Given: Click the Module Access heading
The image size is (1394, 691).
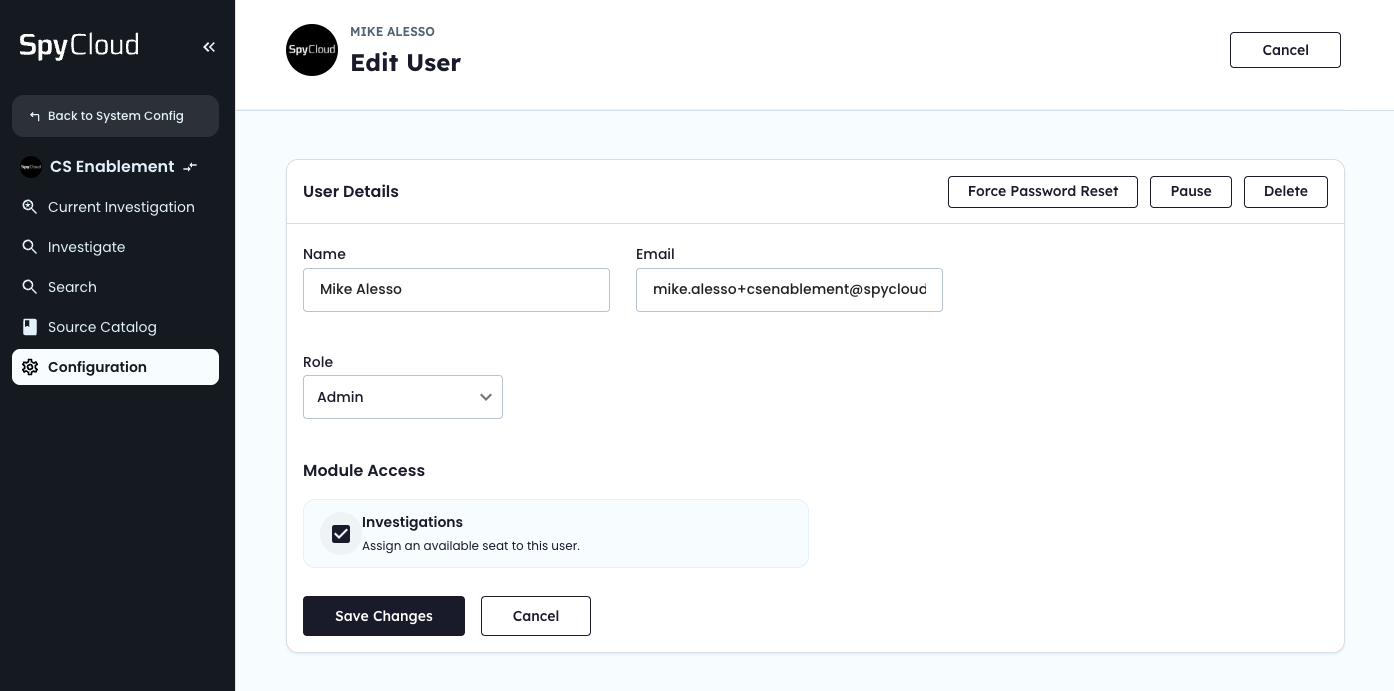Looking at the screenshot, I should click(364, 470).
